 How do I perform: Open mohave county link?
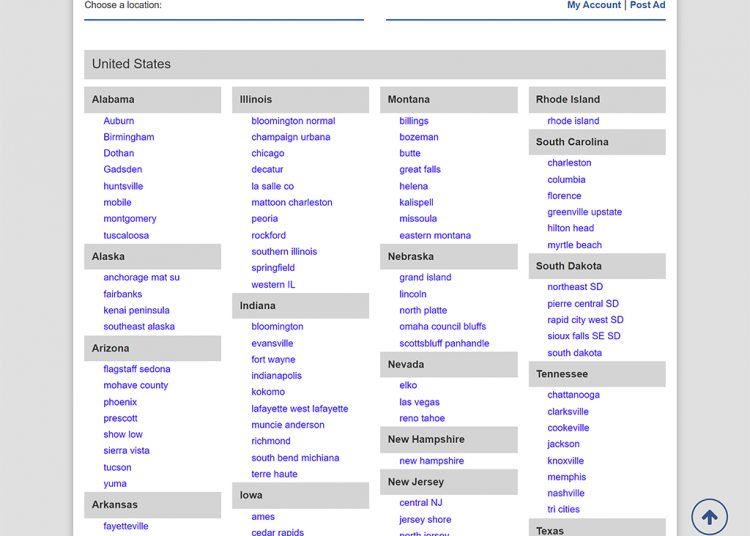[135, 386]
